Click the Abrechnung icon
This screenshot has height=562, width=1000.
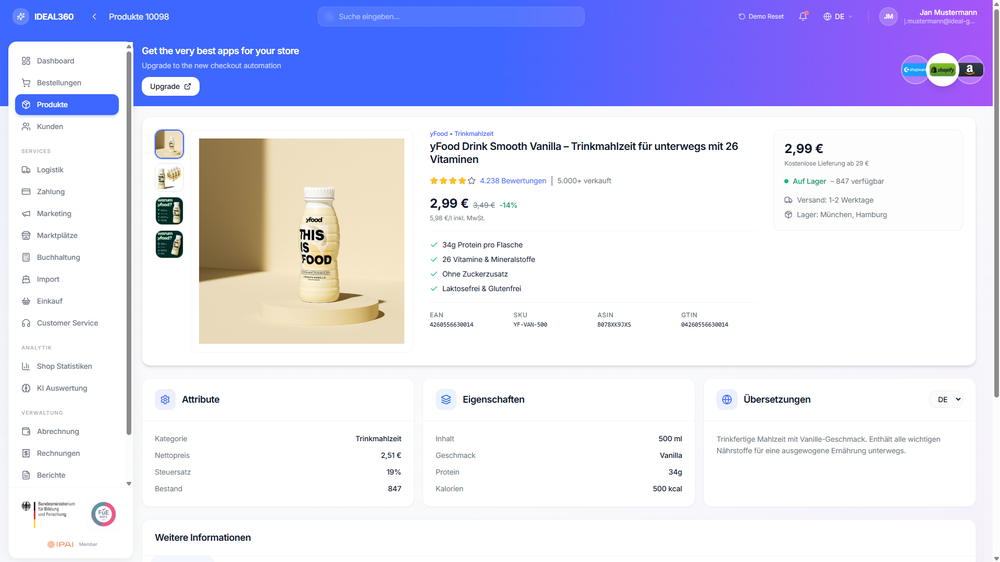pyautogui.click(x=26, y=431)
